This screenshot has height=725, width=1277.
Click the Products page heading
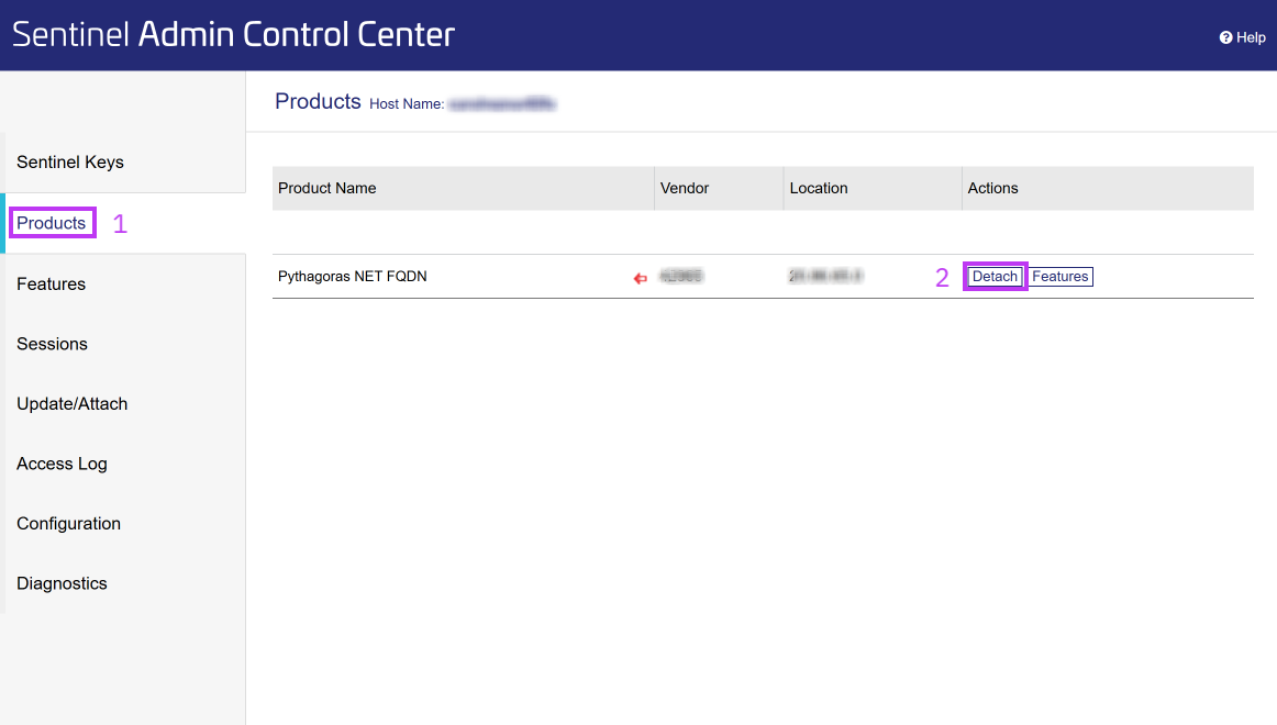click(x=318, y=101)
